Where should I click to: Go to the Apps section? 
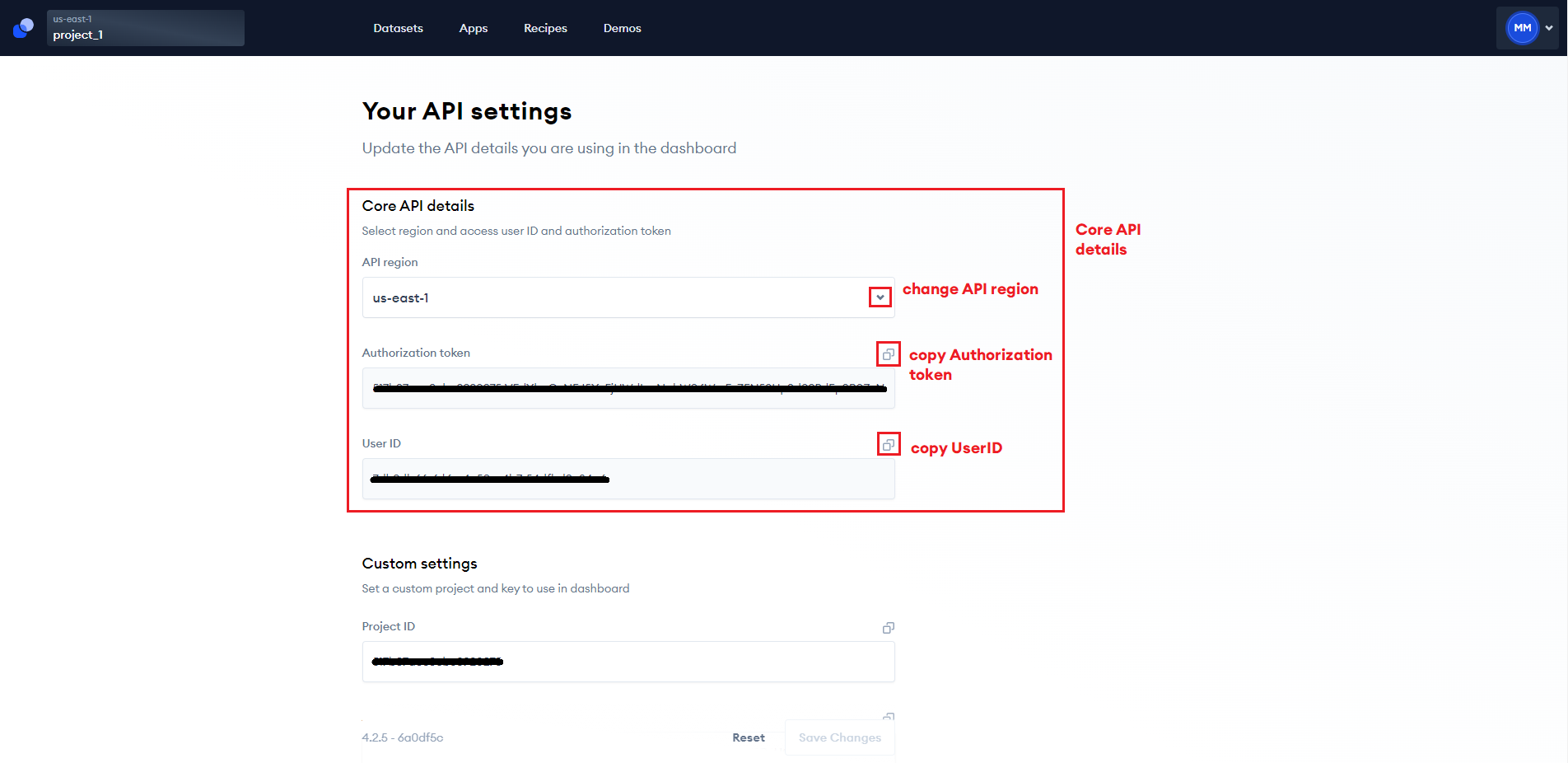coord(474,28)
